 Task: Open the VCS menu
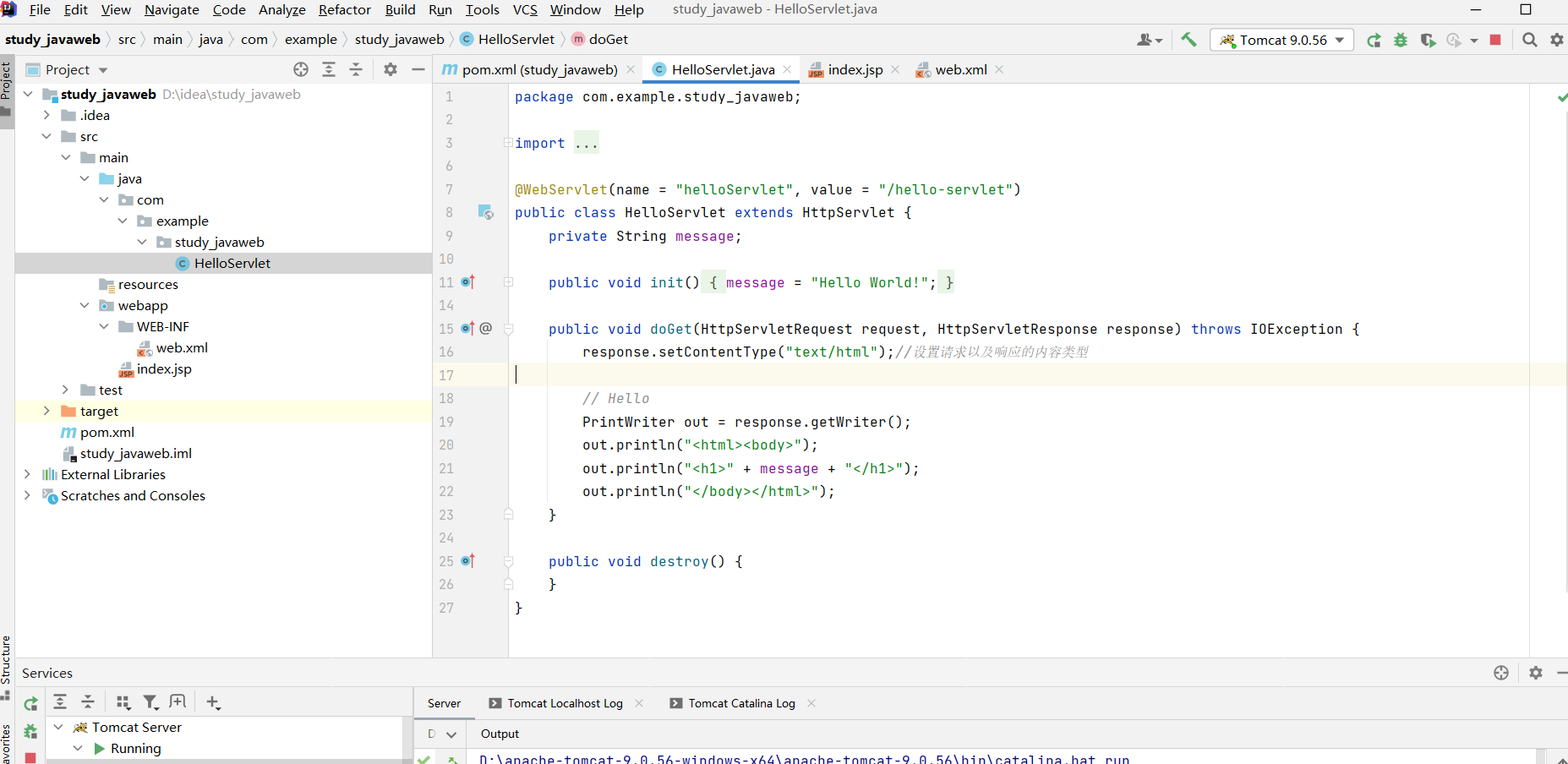[x=525, y=9]
